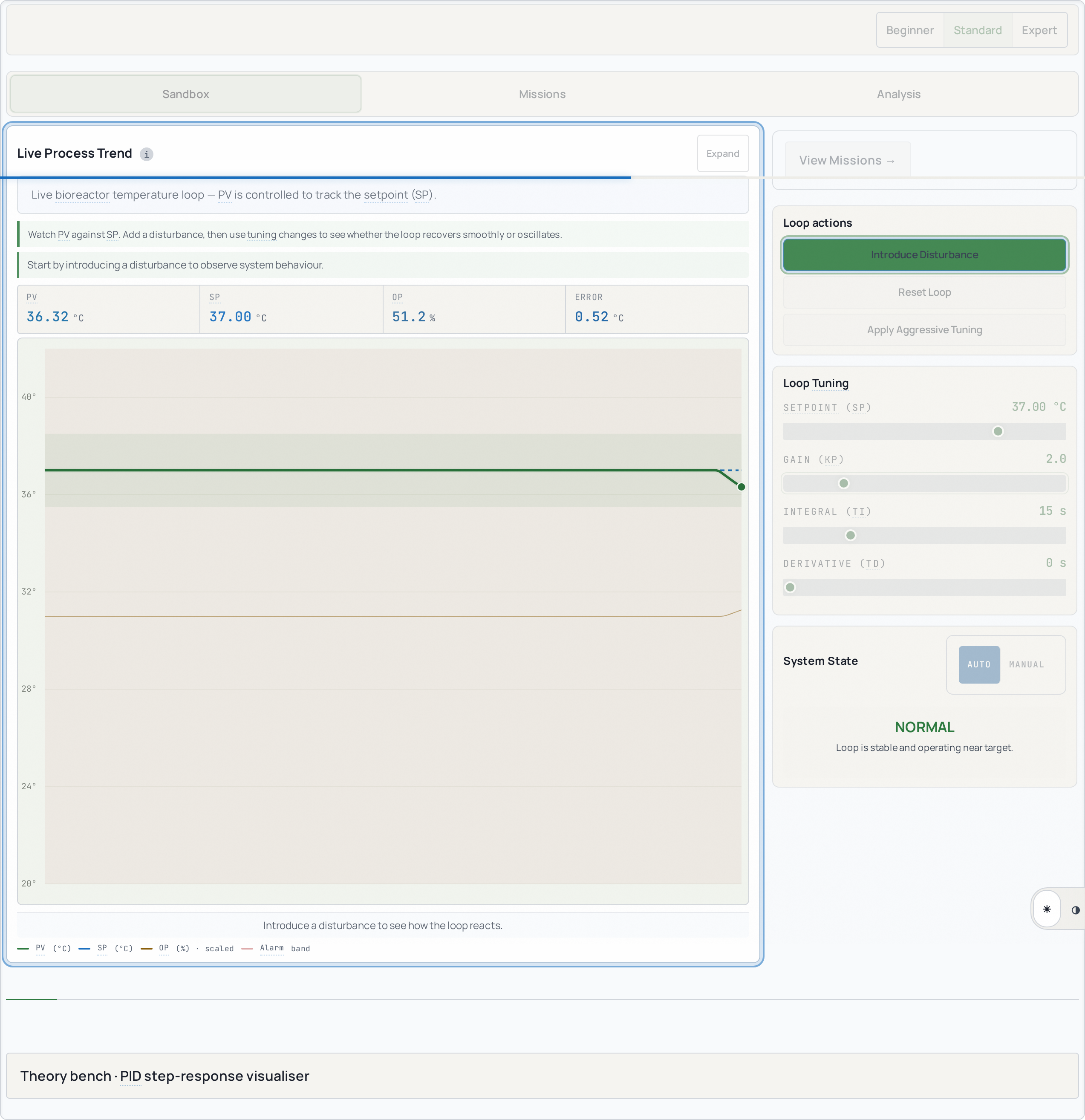Open the Sandbox tab

pos(186,94)
